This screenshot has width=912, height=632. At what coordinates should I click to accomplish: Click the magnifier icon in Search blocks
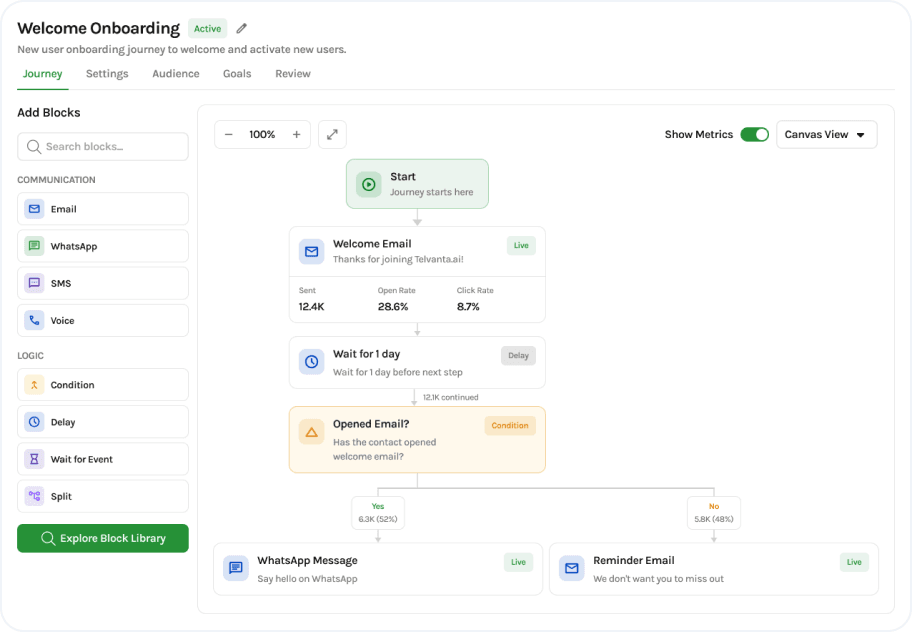coord(34,147)
